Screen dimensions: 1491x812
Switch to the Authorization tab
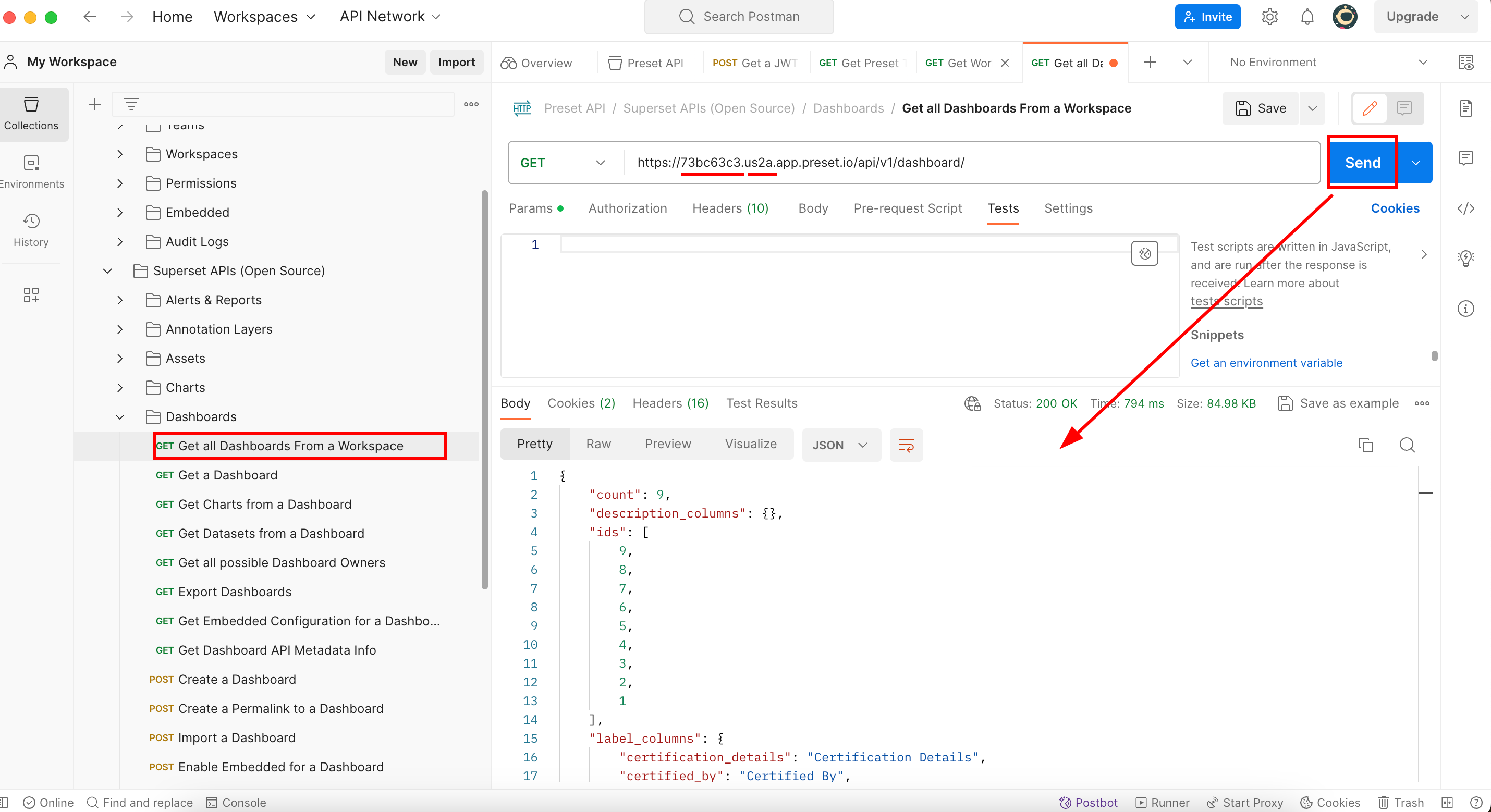628,208
